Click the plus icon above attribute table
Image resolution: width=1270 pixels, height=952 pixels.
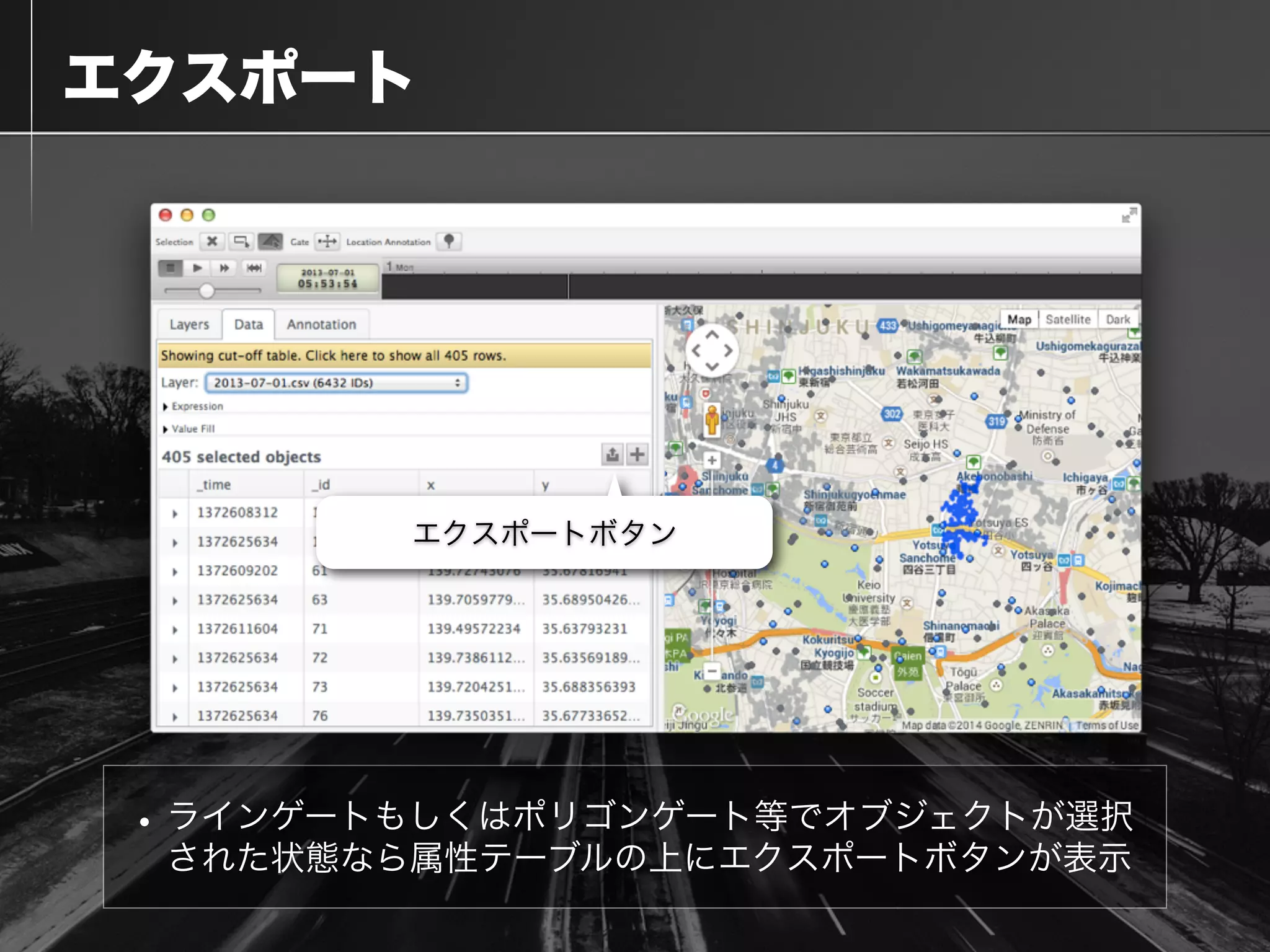637,454
